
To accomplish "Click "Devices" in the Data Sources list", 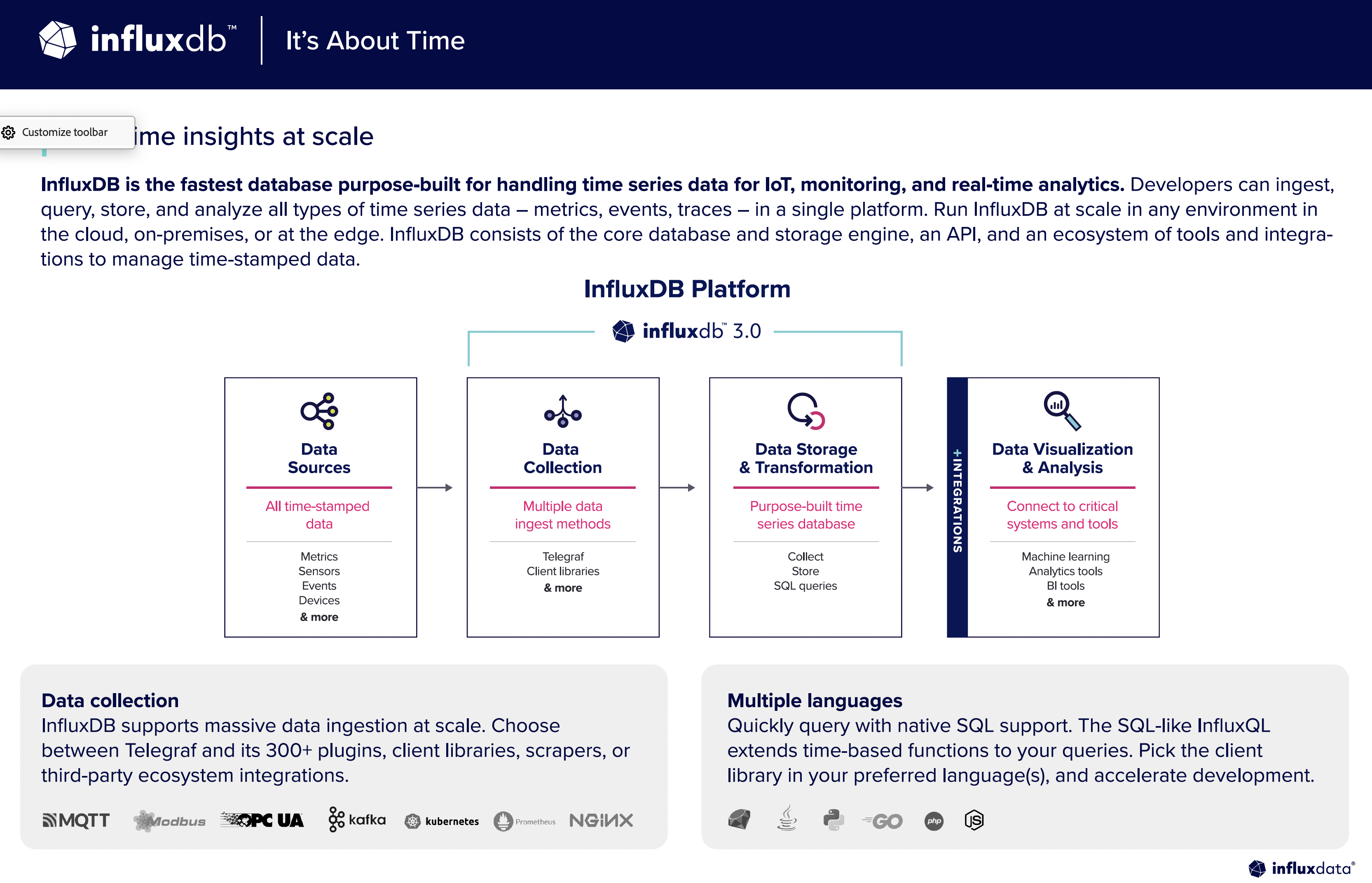I will click(319, 600).
